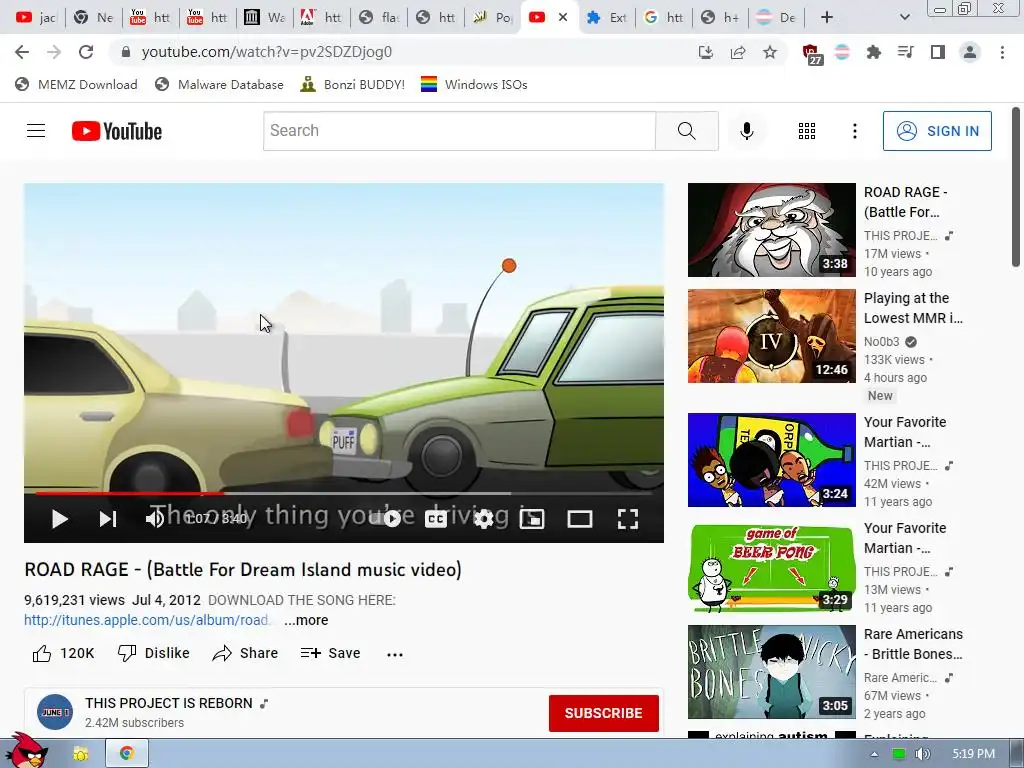The height and width of the screenshot is (768, 1024).
Task: Go back in browser history
Action: 22,52
